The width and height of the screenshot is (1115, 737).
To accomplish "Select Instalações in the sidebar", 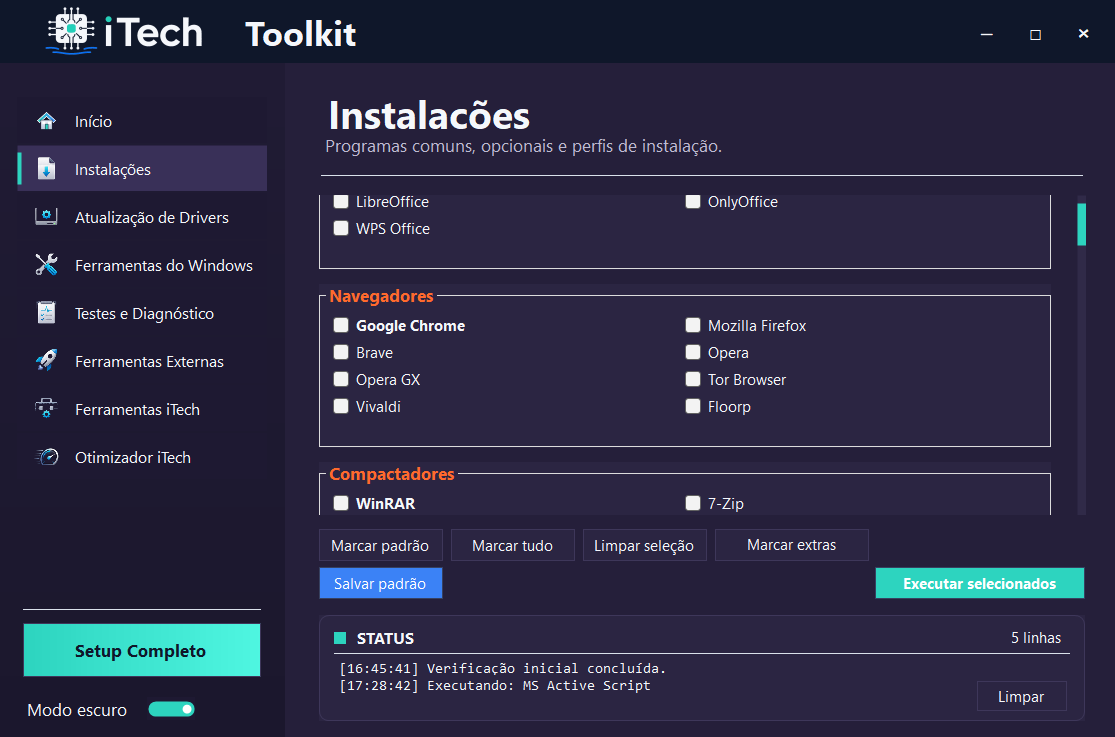I will click(x=142, y=169).
